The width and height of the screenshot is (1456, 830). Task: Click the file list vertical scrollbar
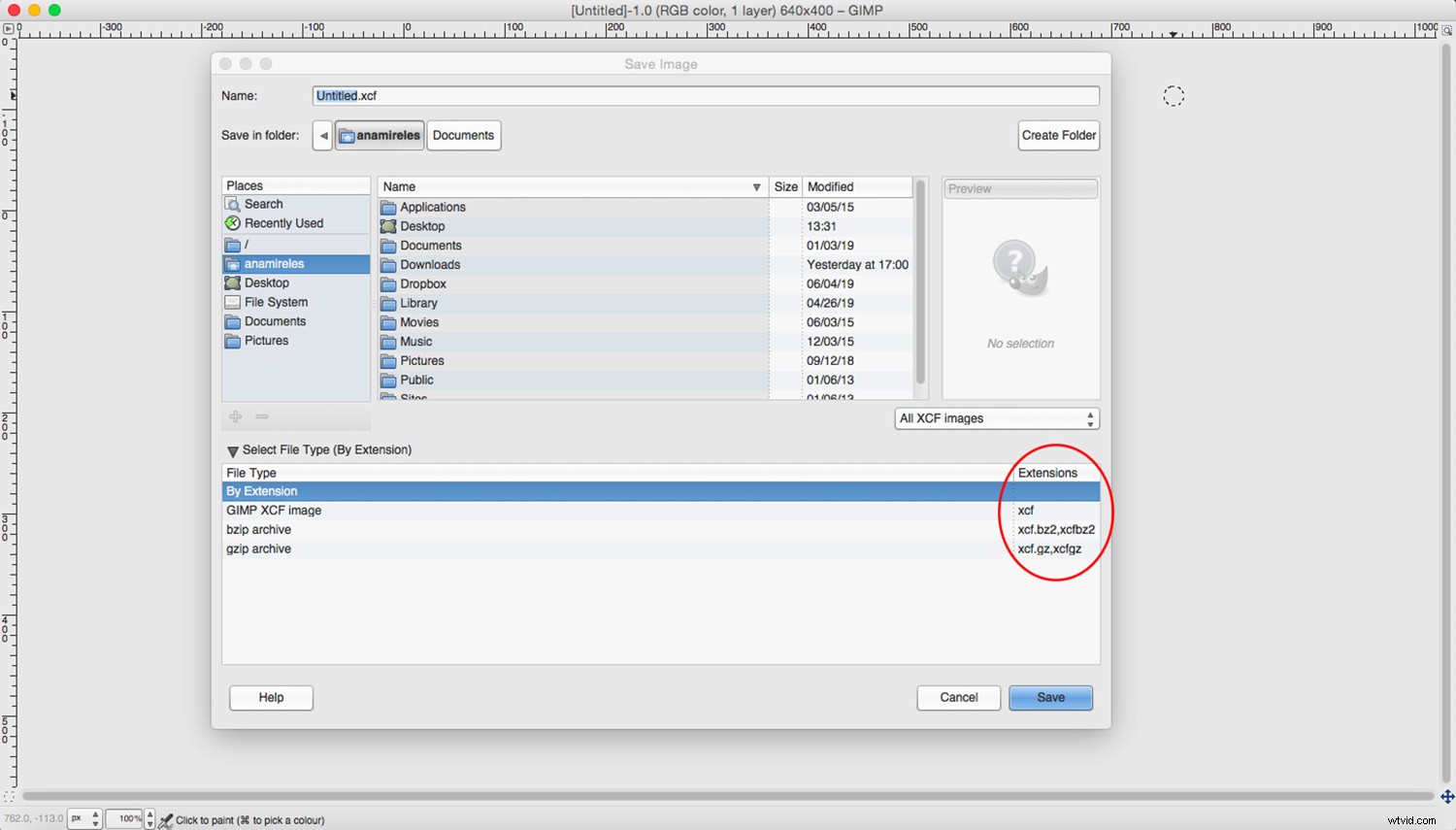click(x=920, y=282)
